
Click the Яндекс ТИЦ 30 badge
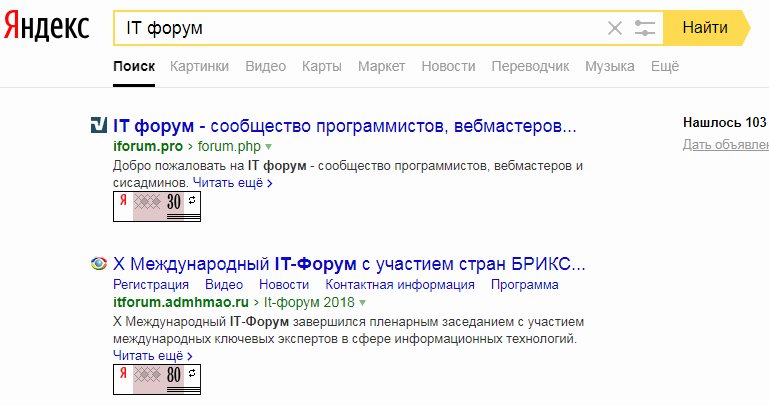click(x=157, y=206)
